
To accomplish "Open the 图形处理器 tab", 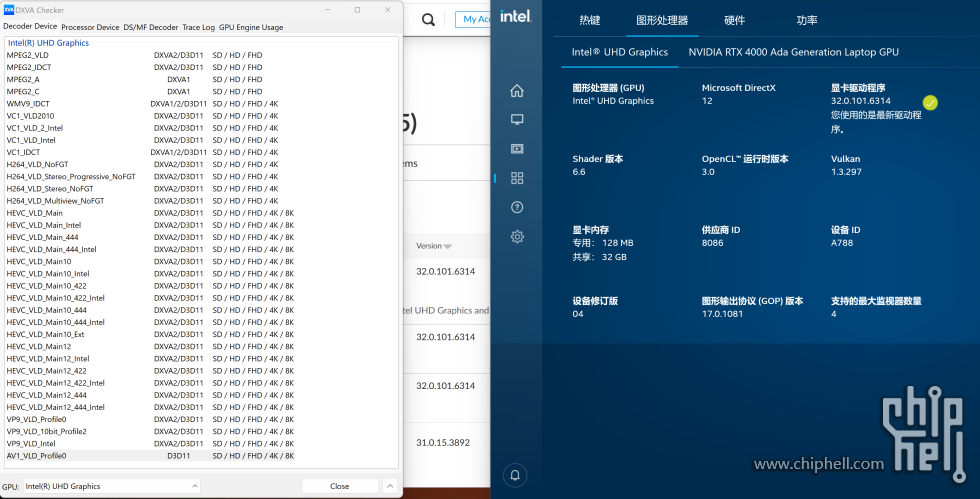I will 662,20.
